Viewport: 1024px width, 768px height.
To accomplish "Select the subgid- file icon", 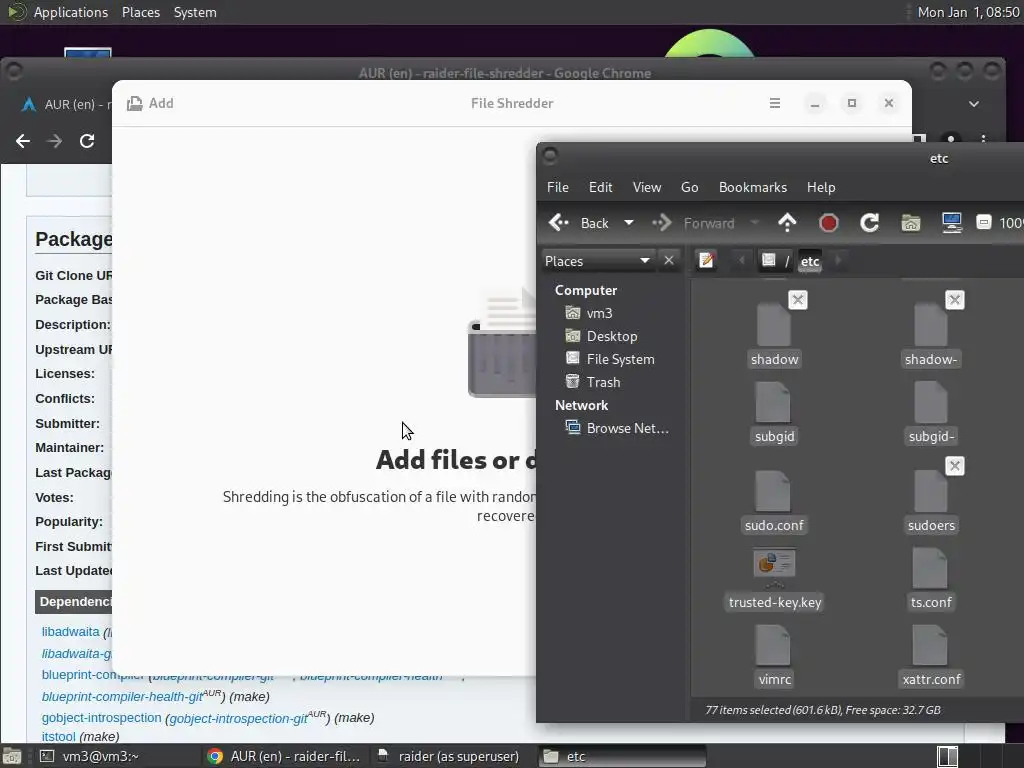I will coord(931,402).
